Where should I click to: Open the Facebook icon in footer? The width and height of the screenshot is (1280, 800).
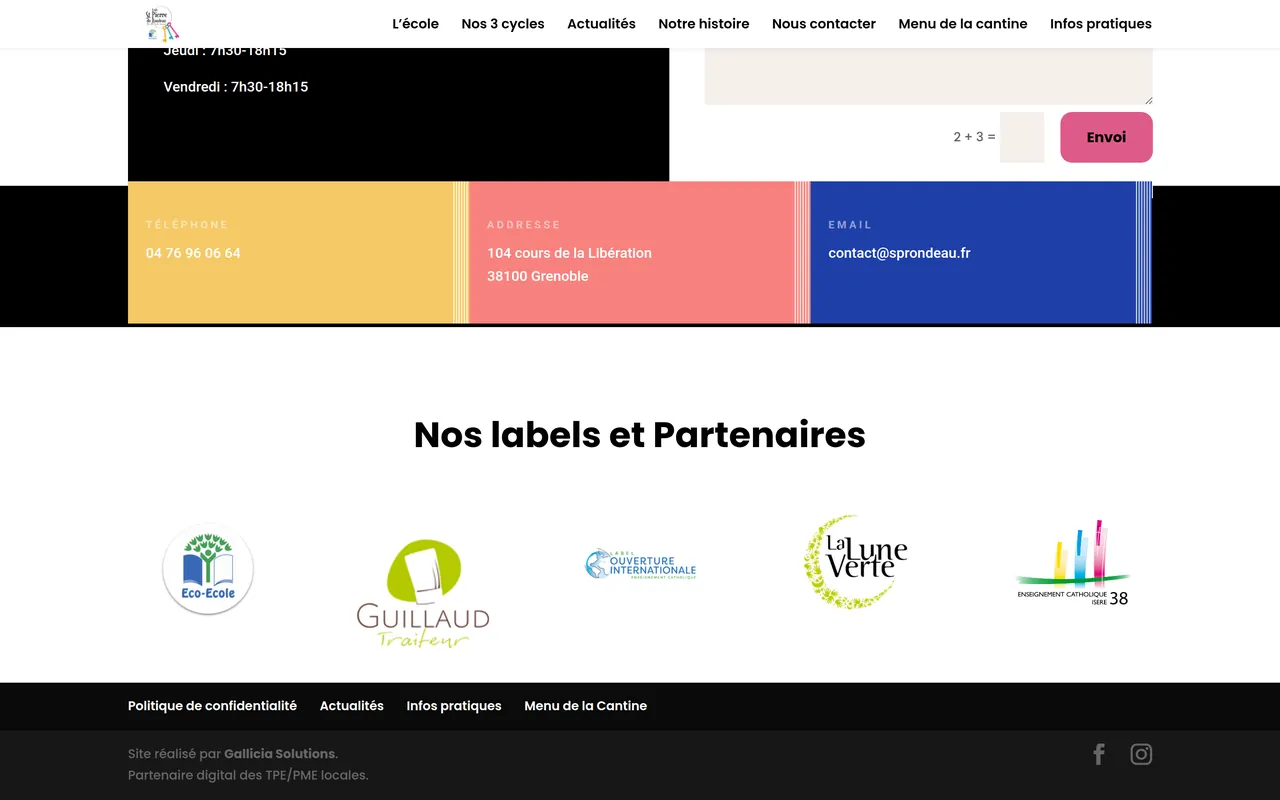[x=1099, y=754]
